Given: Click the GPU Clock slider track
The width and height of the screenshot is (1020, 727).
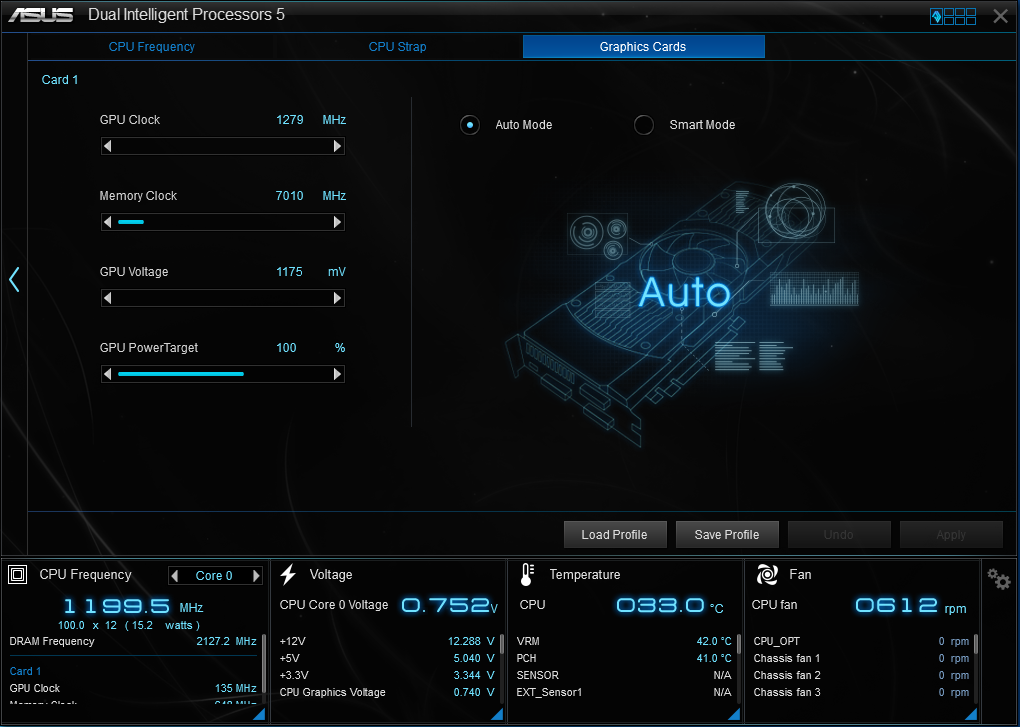Looking at the screenshot, I should click(222, 146).
